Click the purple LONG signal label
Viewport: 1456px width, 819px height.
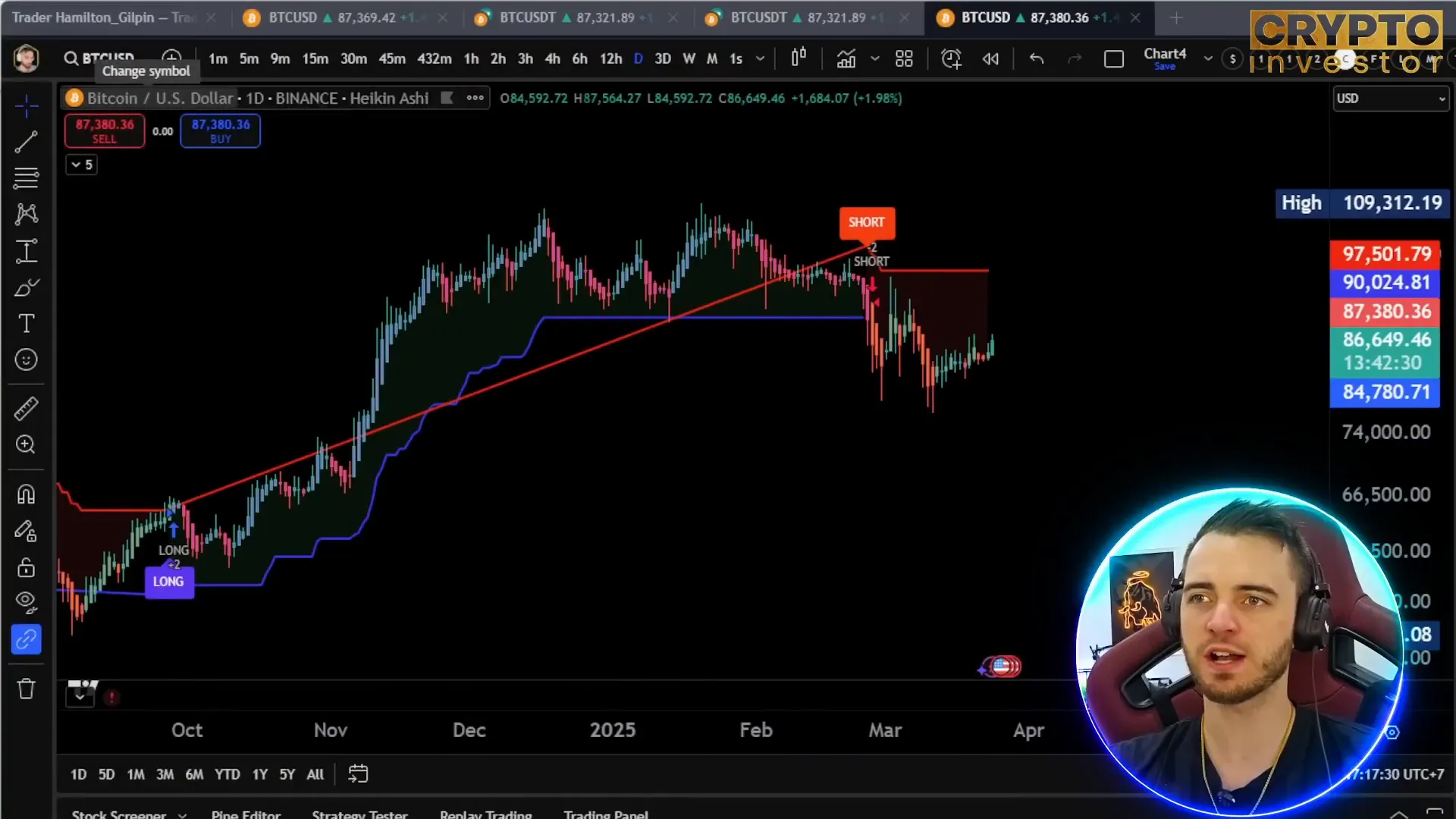[168, 582]
